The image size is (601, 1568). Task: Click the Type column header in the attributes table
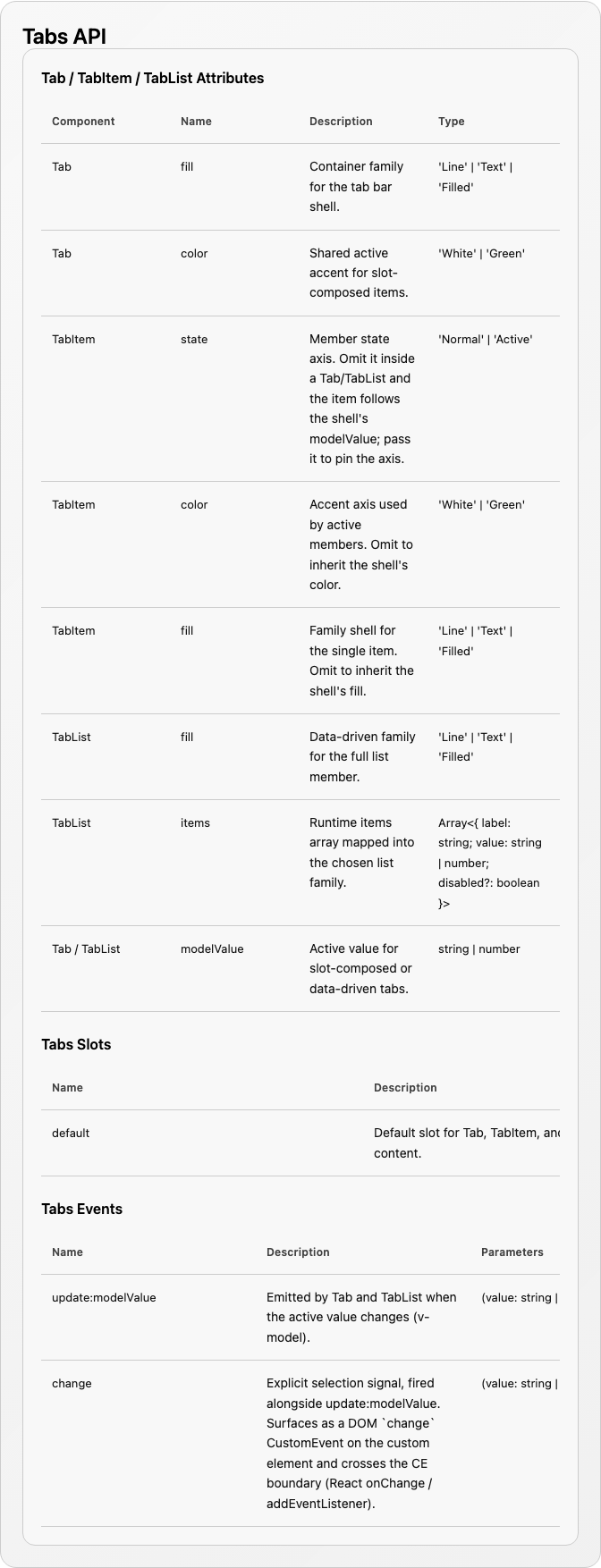pyautogui.click(x=452, y=122)
